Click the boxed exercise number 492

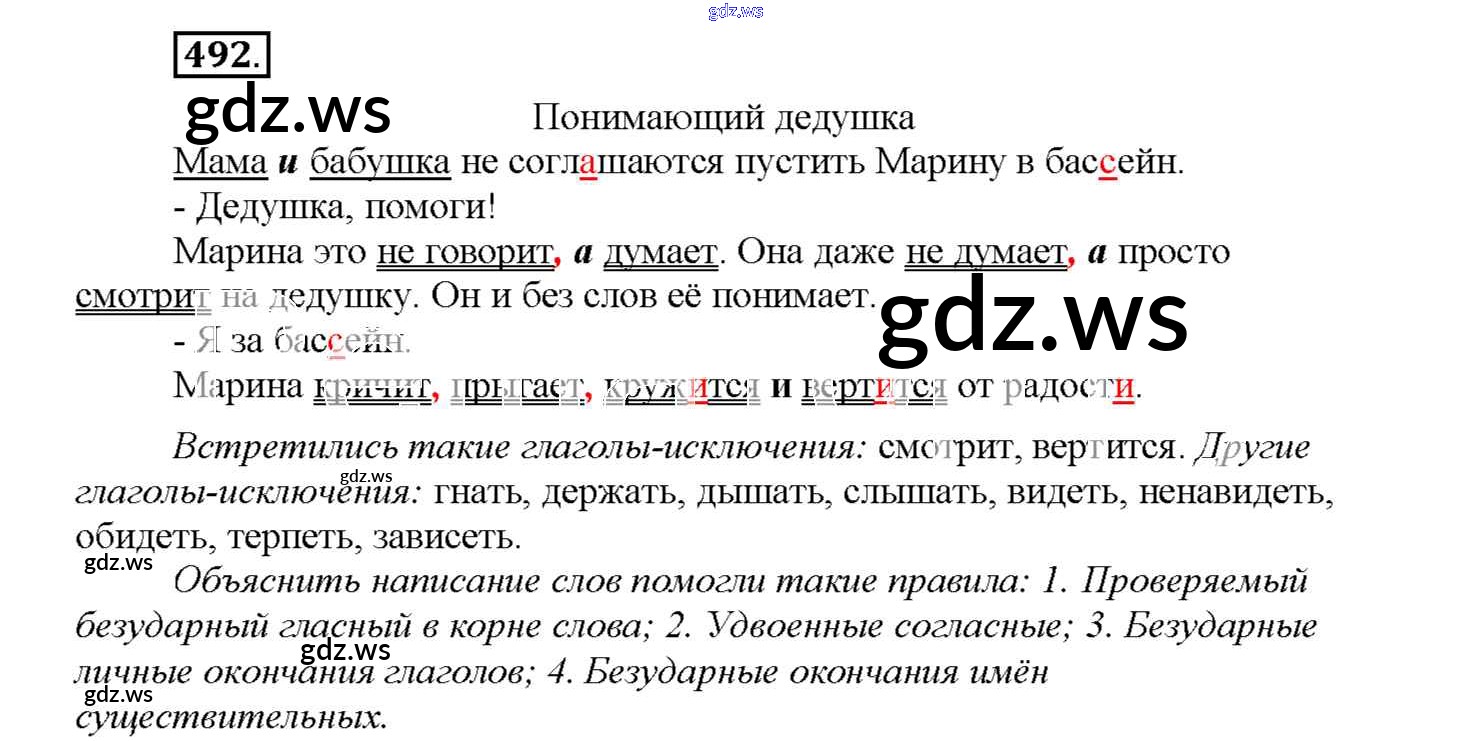click(223, 55)
